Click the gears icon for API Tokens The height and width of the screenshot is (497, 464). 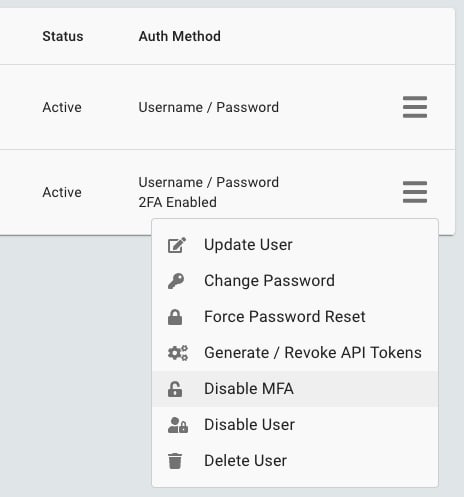click(x=178, y=353)
